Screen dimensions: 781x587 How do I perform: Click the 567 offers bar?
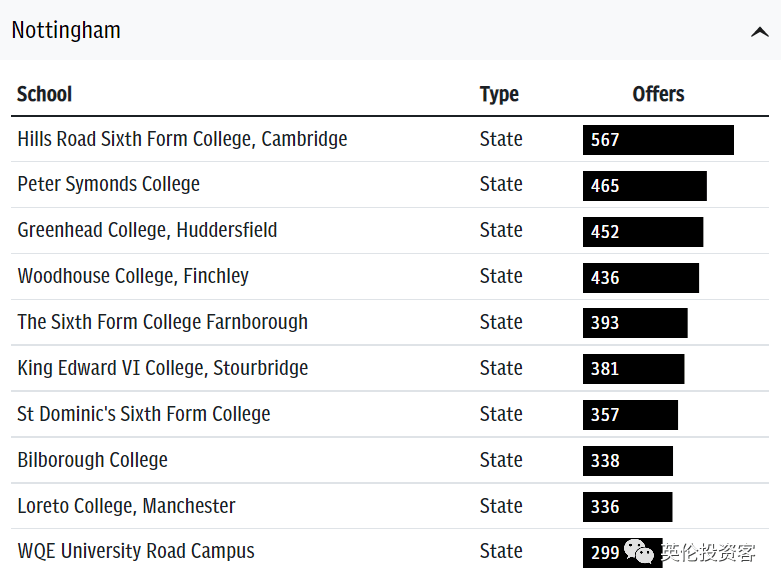[658, 140]
